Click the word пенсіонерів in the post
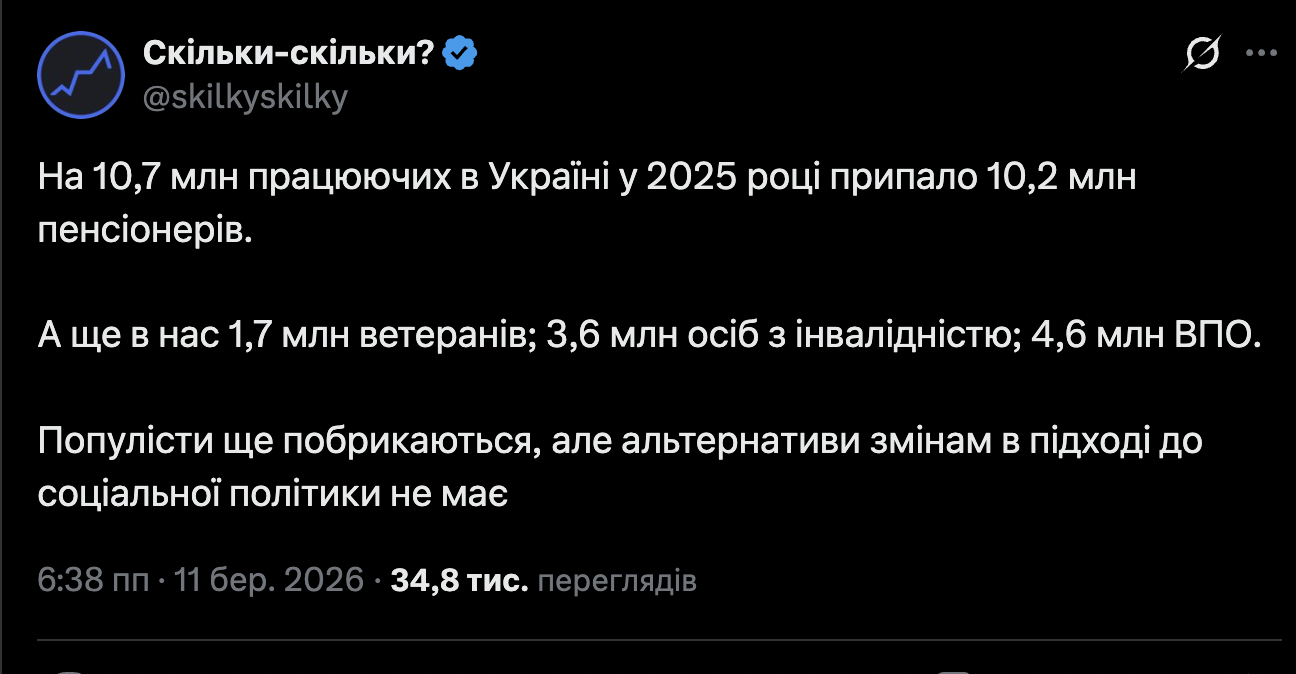The height and width of the screenshot is (674, 1296). pos(140,229)
